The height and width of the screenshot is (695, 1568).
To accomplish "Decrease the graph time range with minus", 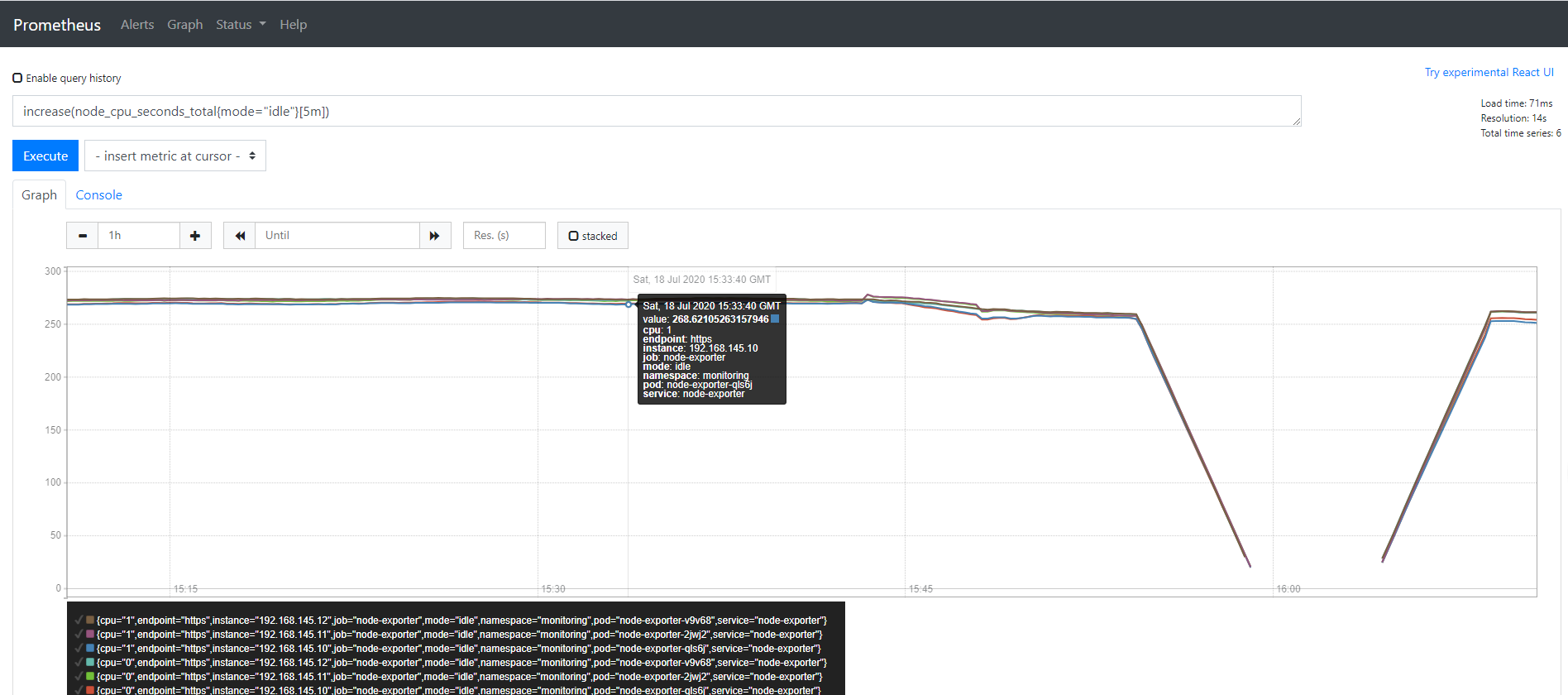I will pyautogui.click(x=83, y=236).
